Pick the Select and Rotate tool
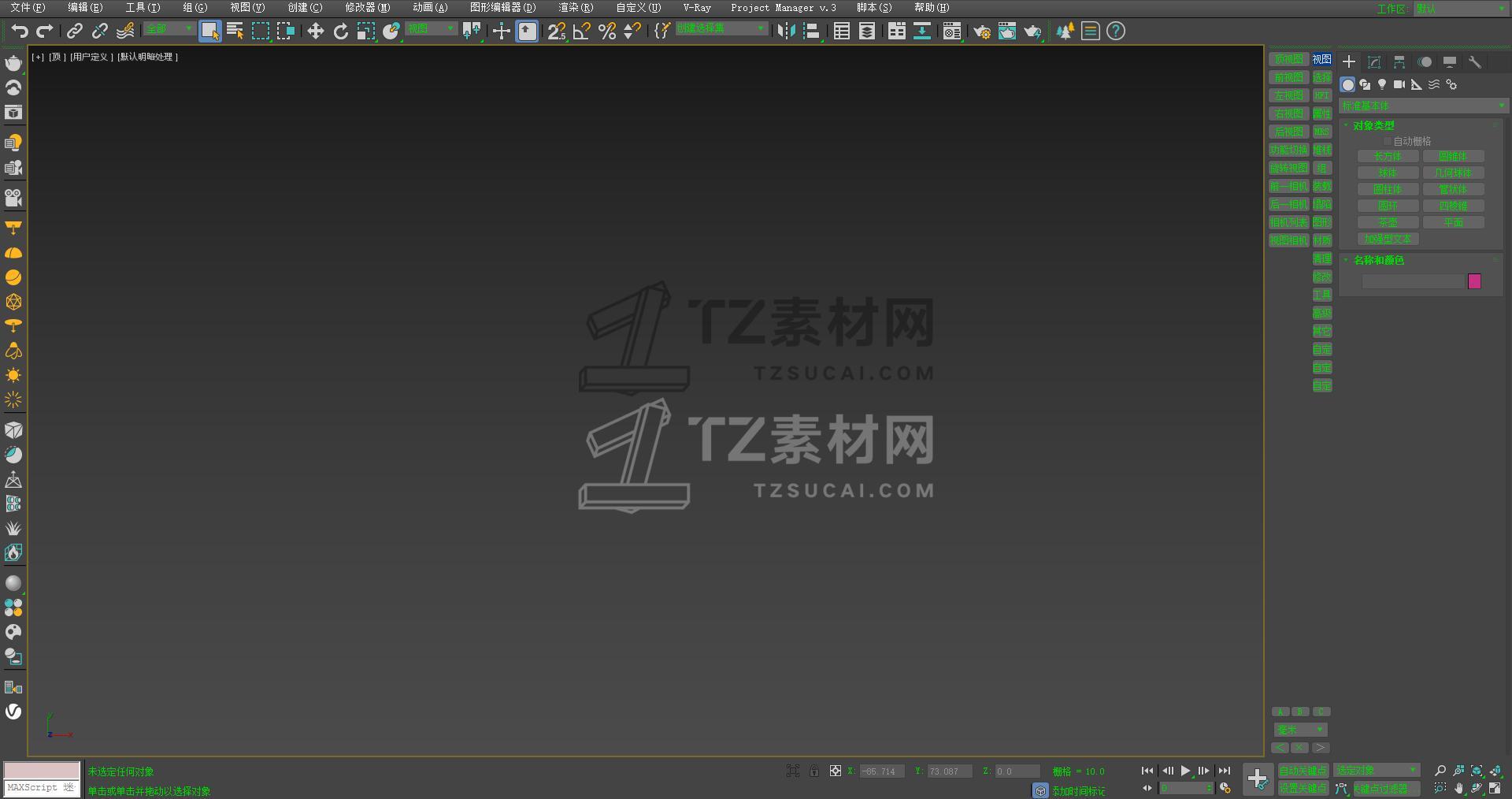This screenshot has width=1512, height=799. 341,31
